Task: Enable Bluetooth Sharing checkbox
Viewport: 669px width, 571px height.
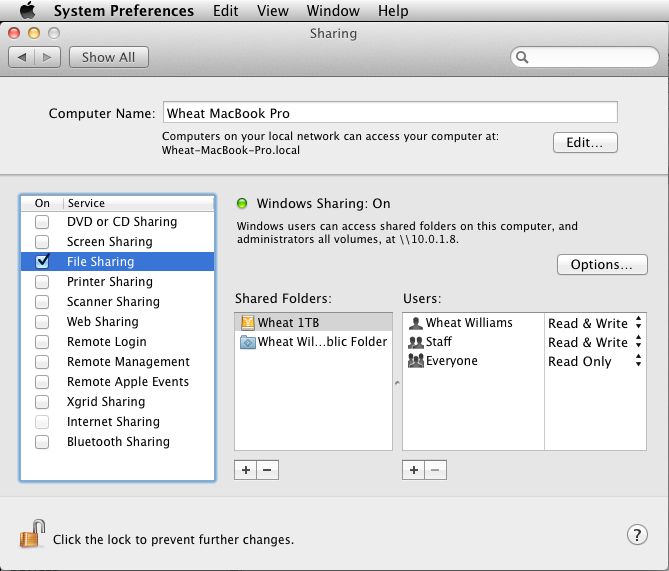Action: pyautogui.click(x=42, y=442)
